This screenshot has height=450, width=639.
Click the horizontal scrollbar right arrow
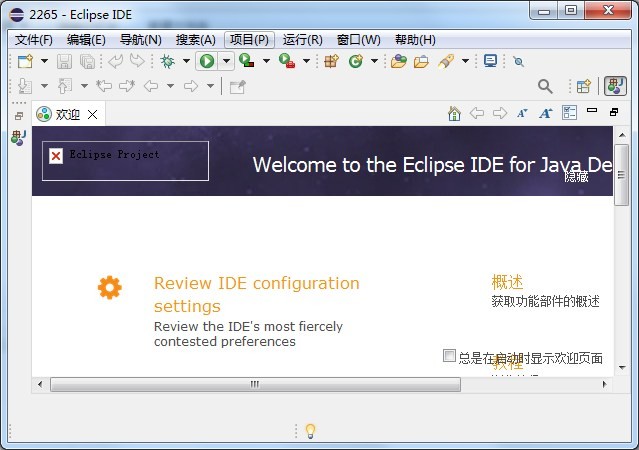pyautogui.click(x=604, y=384)
